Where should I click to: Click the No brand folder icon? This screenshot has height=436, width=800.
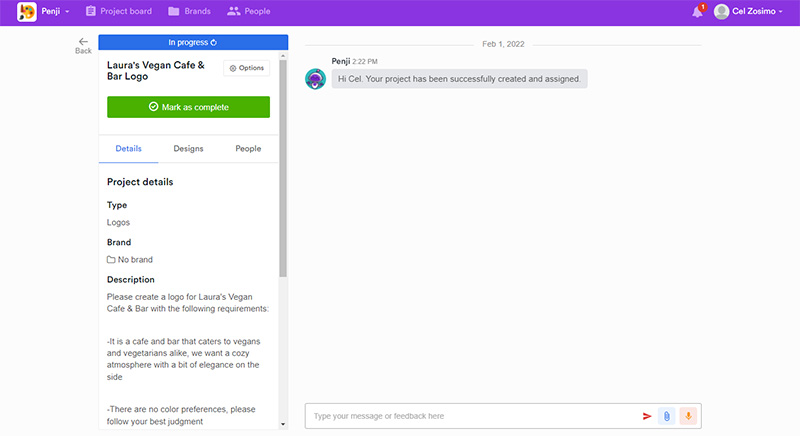111,260
